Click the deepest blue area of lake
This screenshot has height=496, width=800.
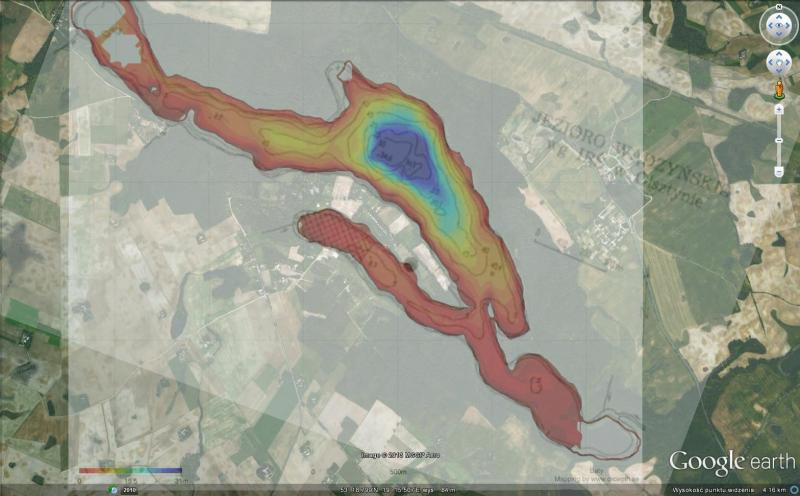click(x=400, y=152)
